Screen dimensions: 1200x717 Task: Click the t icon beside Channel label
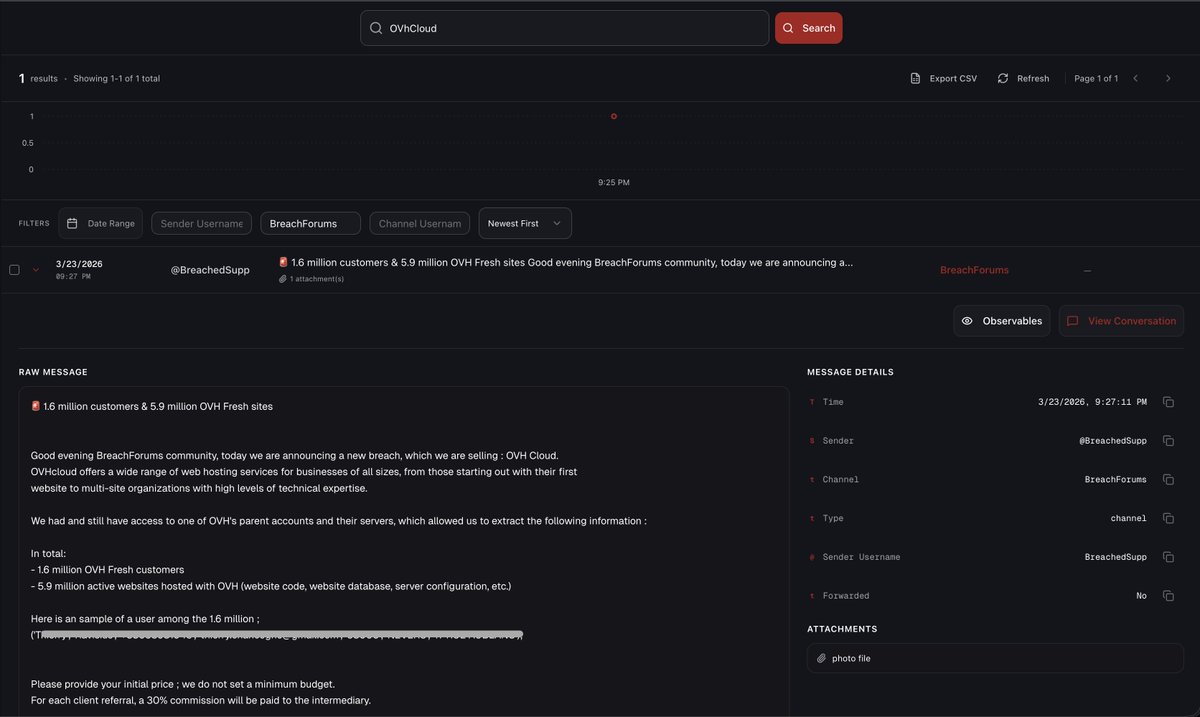[x=812, y=480]
